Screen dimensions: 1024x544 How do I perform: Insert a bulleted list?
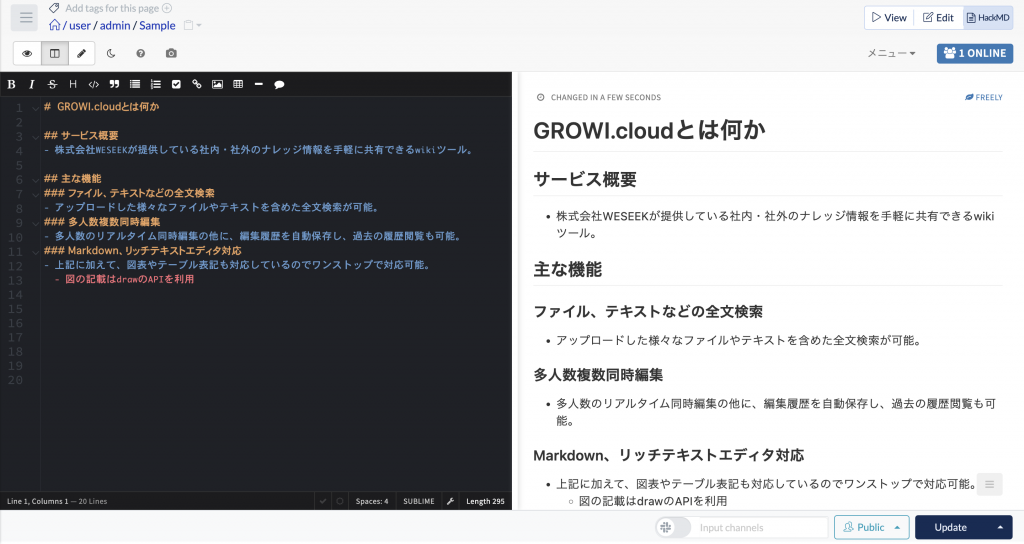pyautogui.click(x=135, y=84)
